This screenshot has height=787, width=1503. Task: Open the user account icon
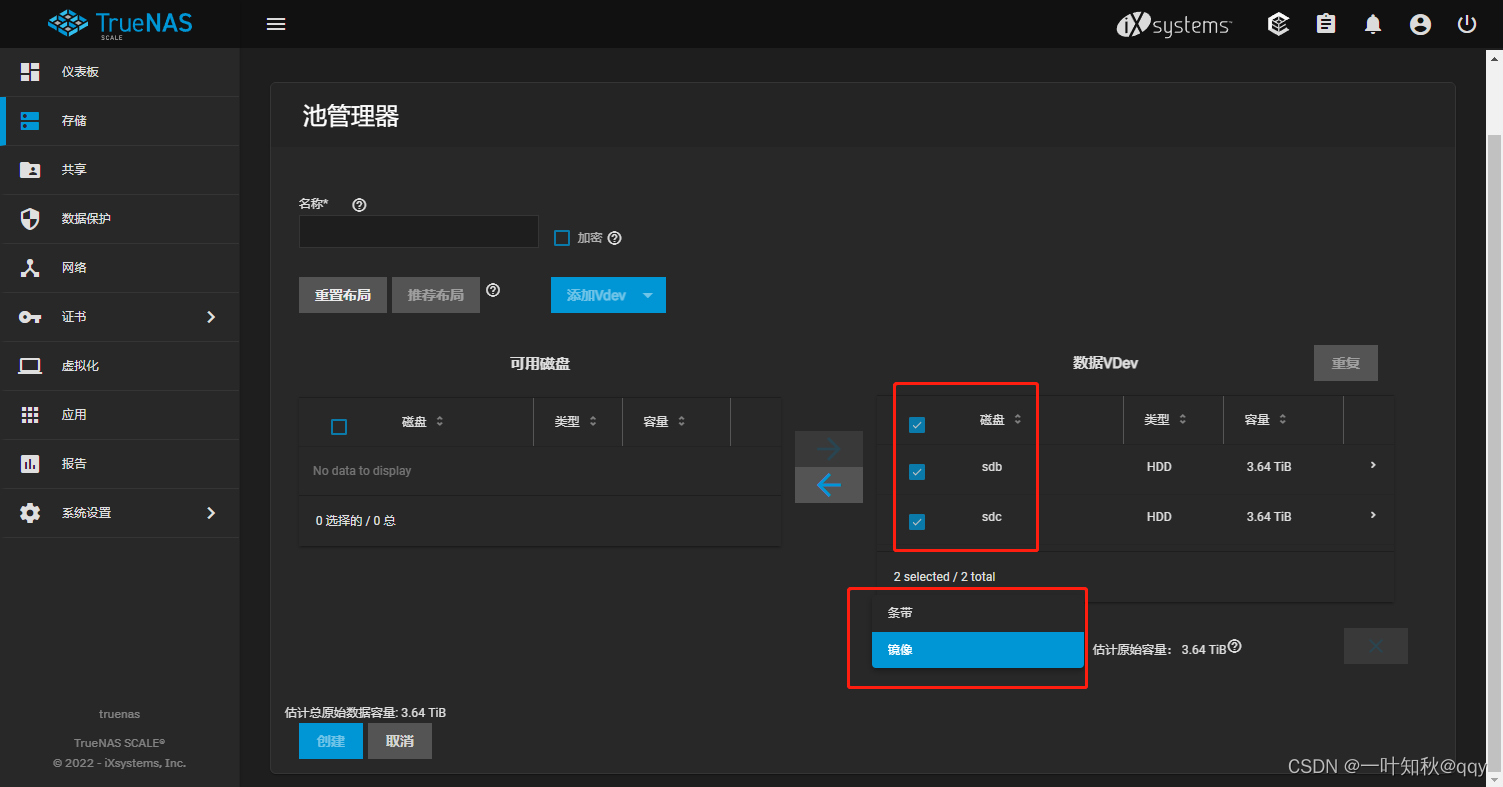click(x=1420, y=24)
